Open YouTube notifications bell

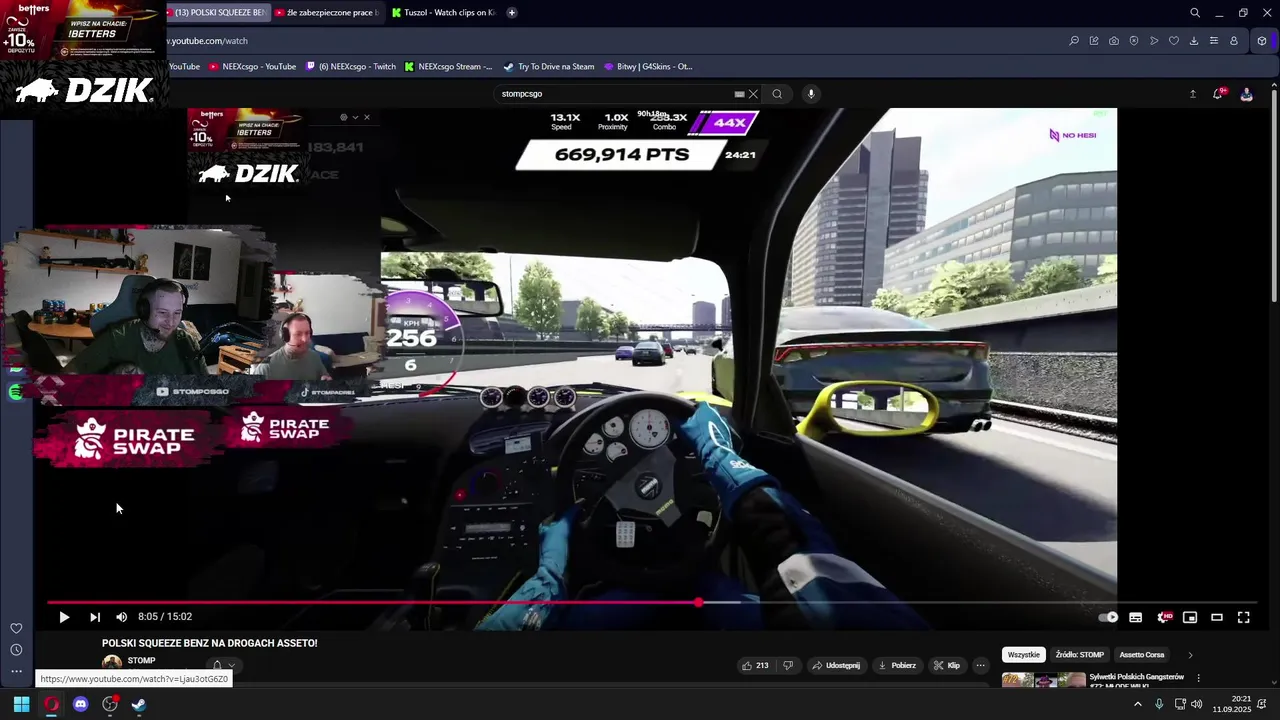(x=1218, y=94)
